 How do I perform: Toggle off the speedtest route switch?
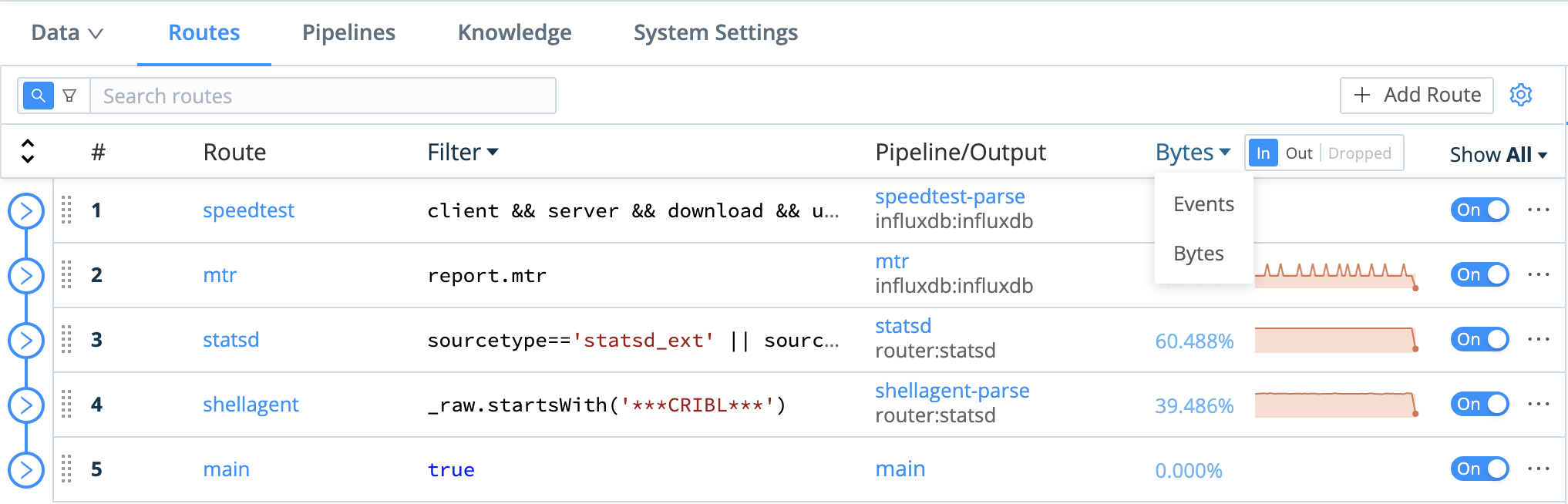tap(1479, 210)
